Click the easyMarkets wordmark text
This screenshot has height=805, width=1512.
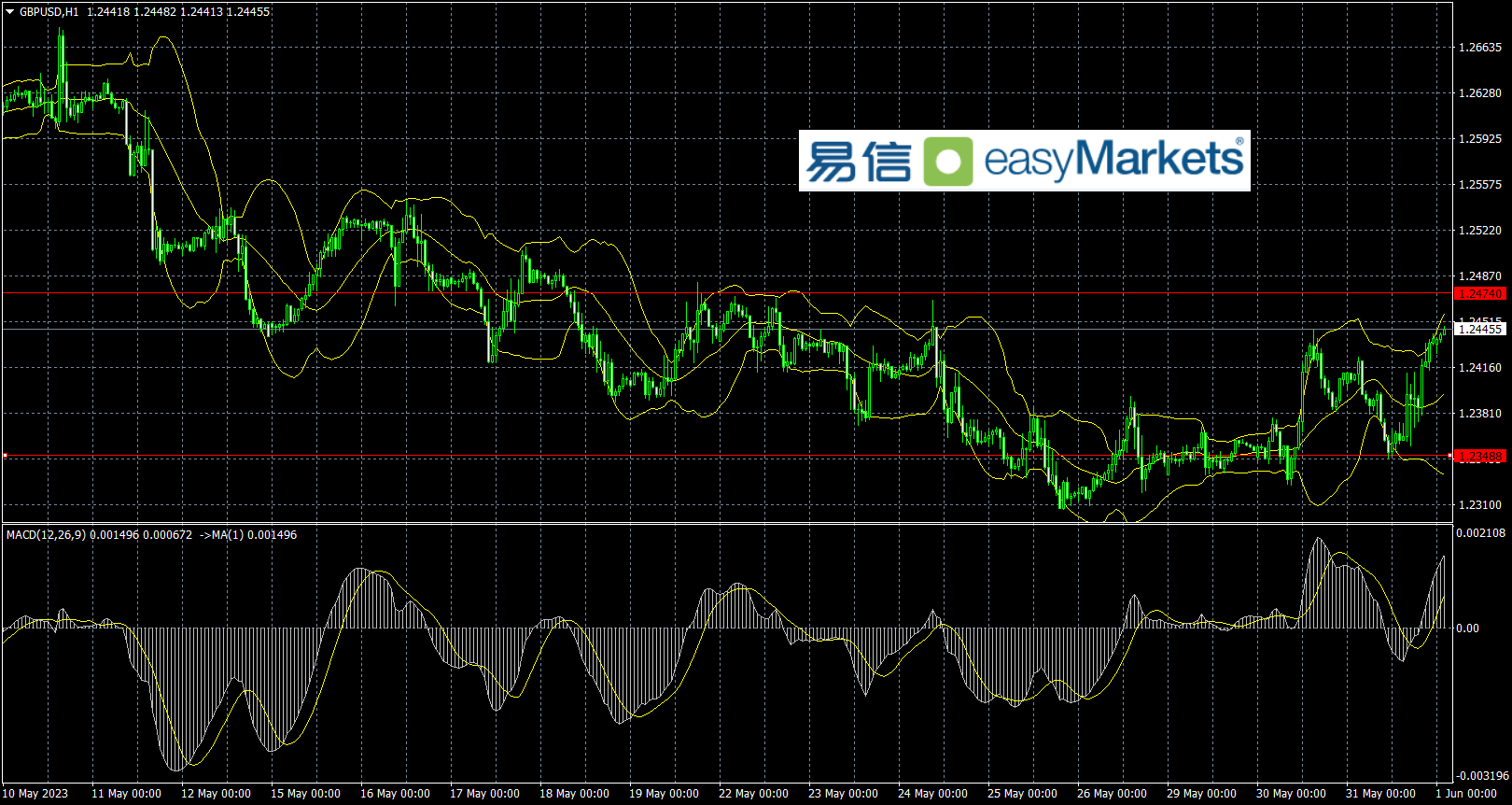(1113, 160)
